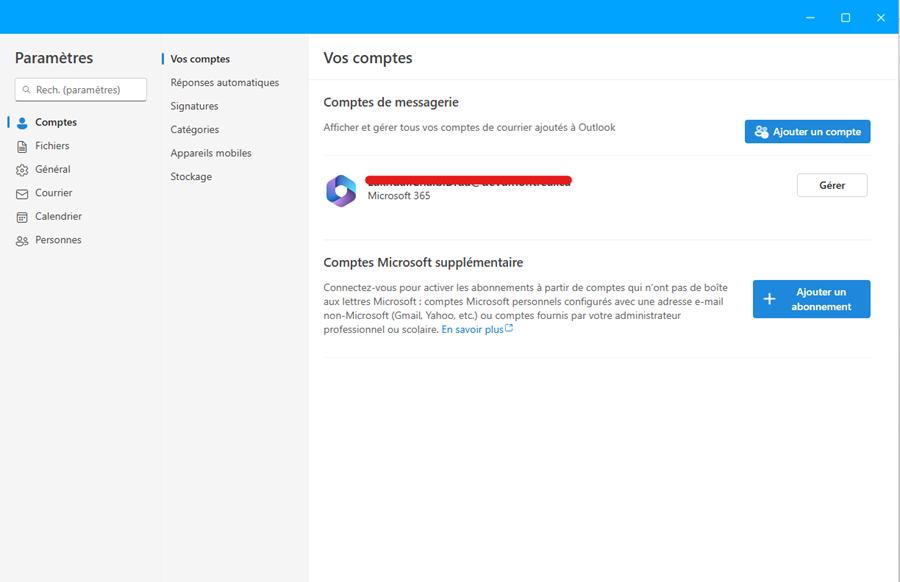Screen dimensions: 900x582
Task: Click the Comptes de messagerie heading
Action: [x=391, y=102]
